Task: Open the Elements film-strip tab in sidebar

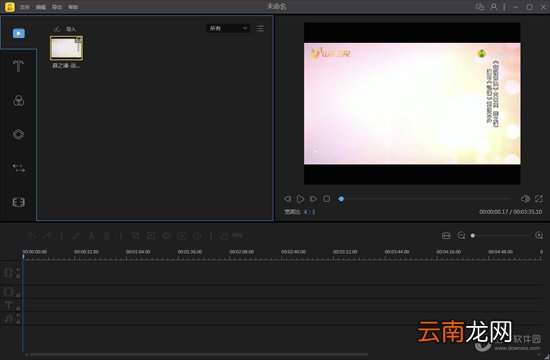Action: pyautogui.click(x=19, y=202)
